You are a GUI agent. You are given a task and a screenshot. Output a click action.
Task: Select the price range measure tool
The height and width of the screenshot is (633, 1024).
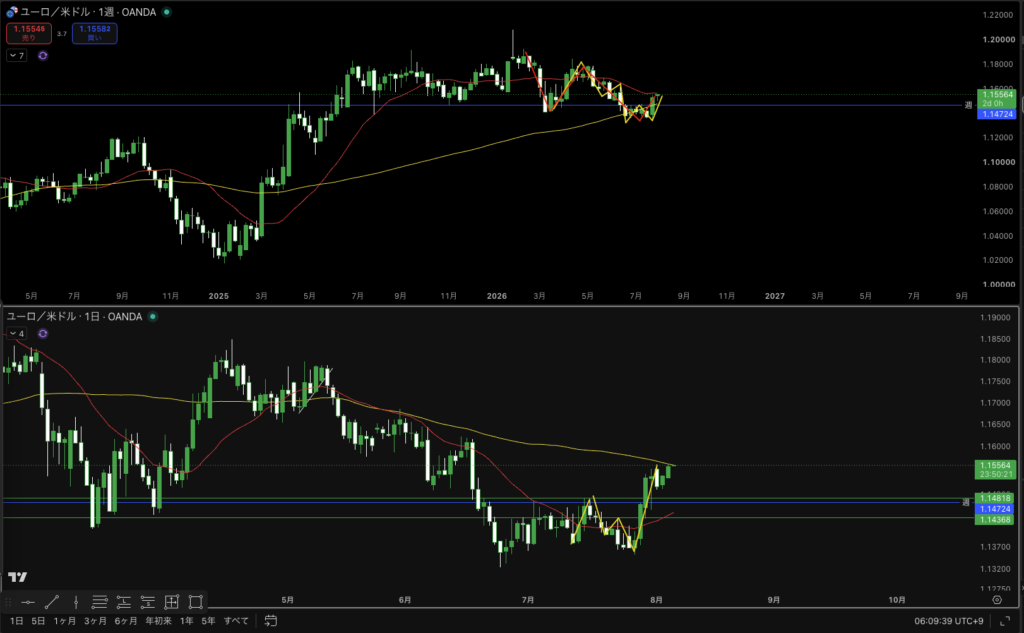[172, 602]
